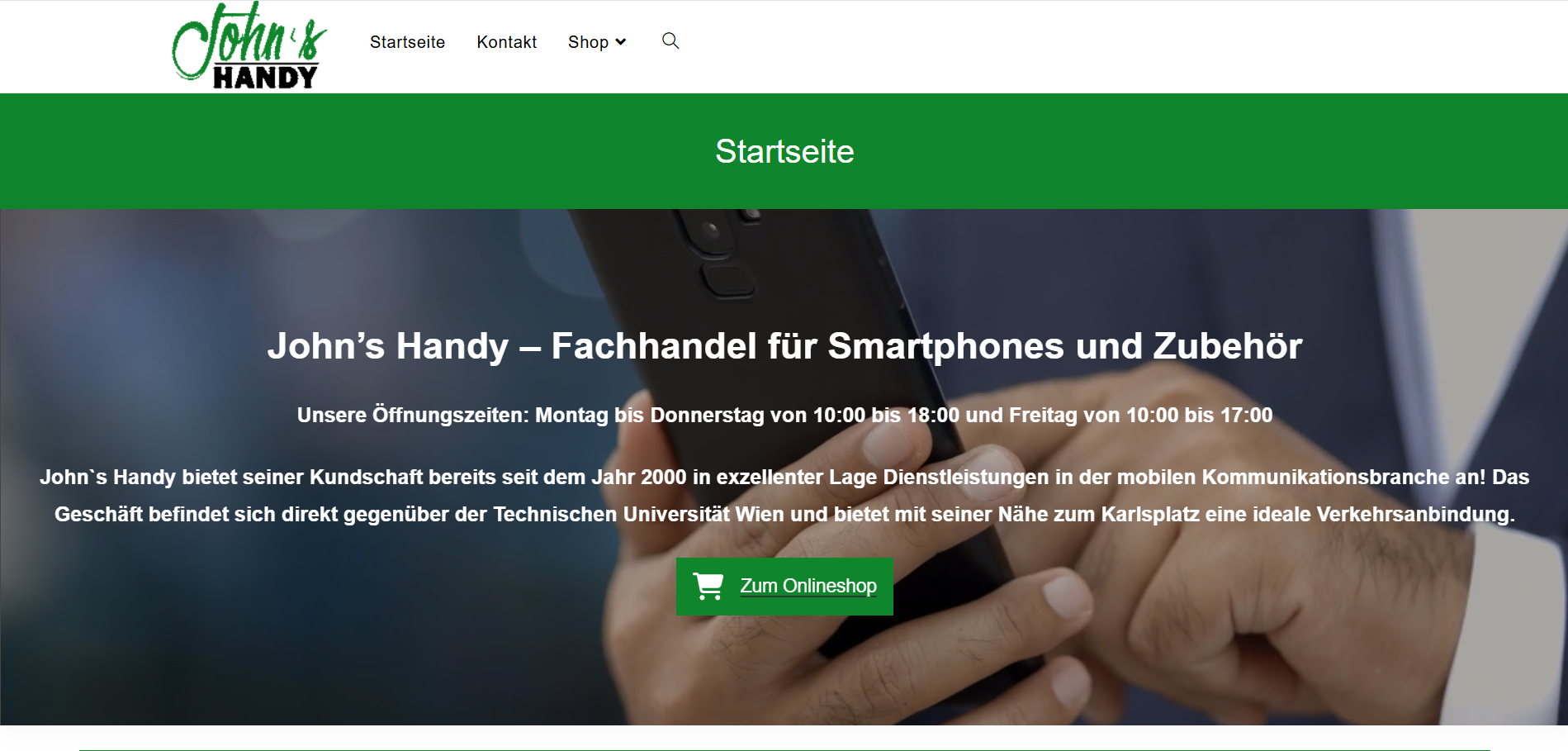Click the green Startseite page title

pos(784,151)
